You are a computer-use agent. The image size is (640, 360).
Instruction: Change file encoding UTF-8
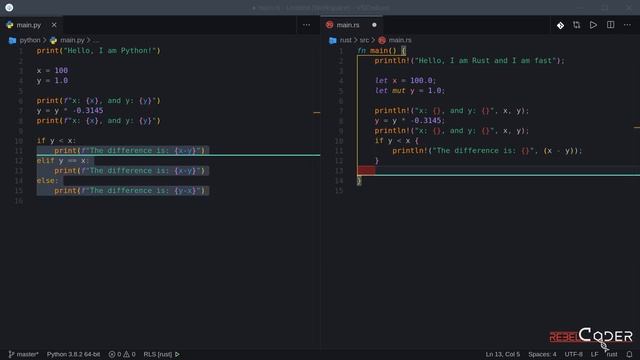coord(573,354)
